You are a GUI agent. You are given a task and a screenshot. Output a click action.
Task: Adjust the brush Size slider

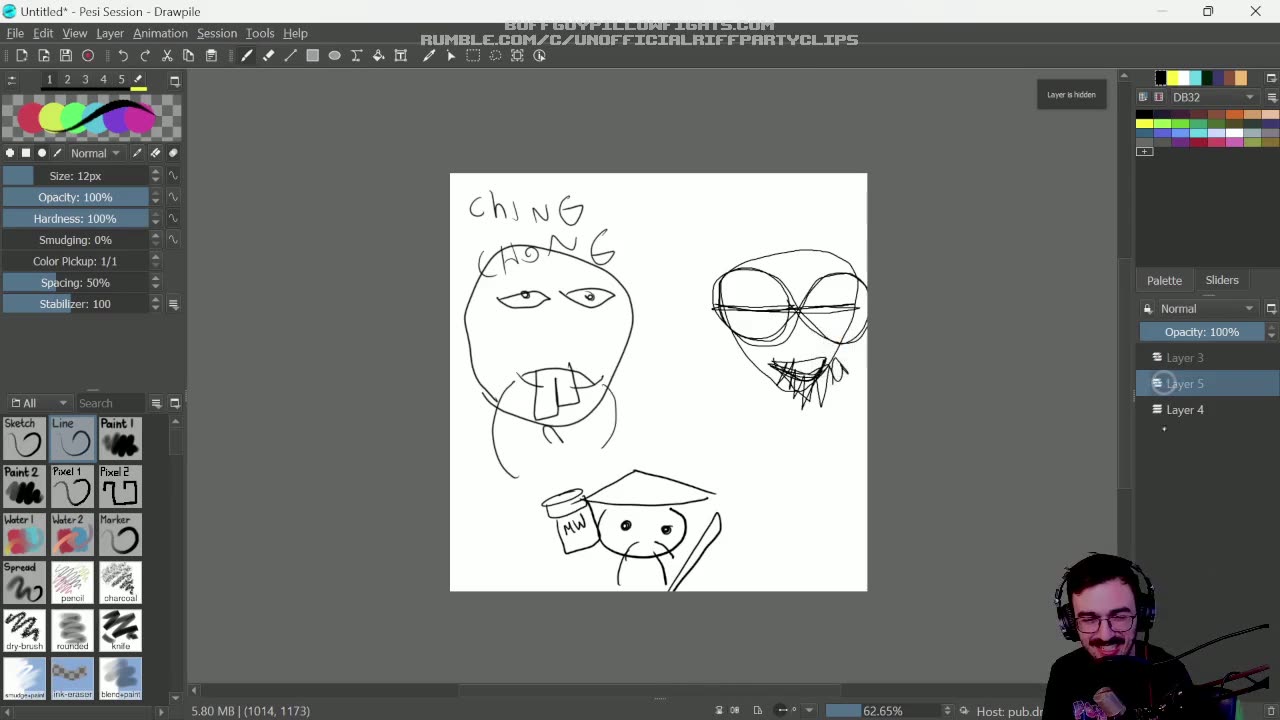(75, 176)
